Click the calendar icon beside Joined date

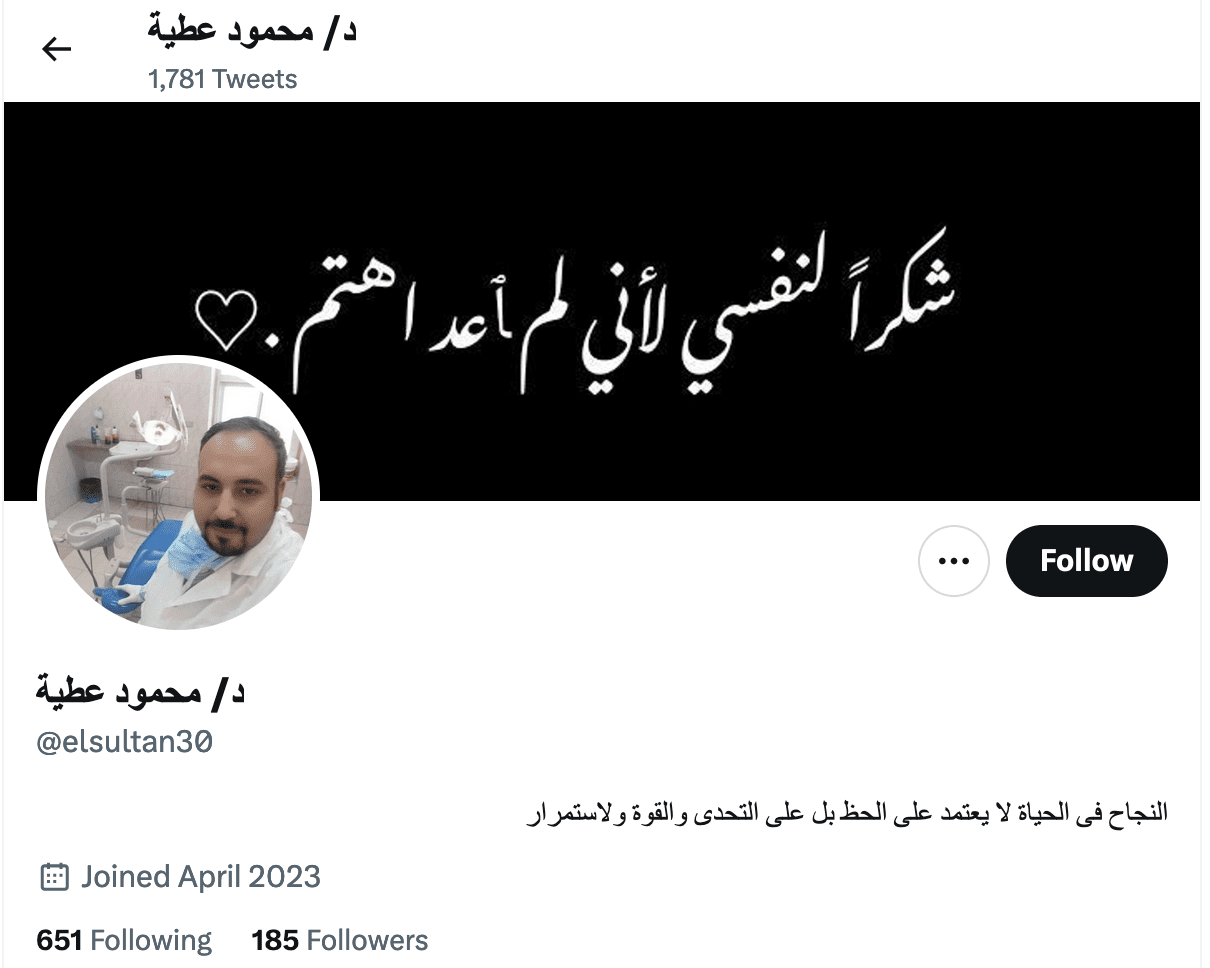coord(53,877)
